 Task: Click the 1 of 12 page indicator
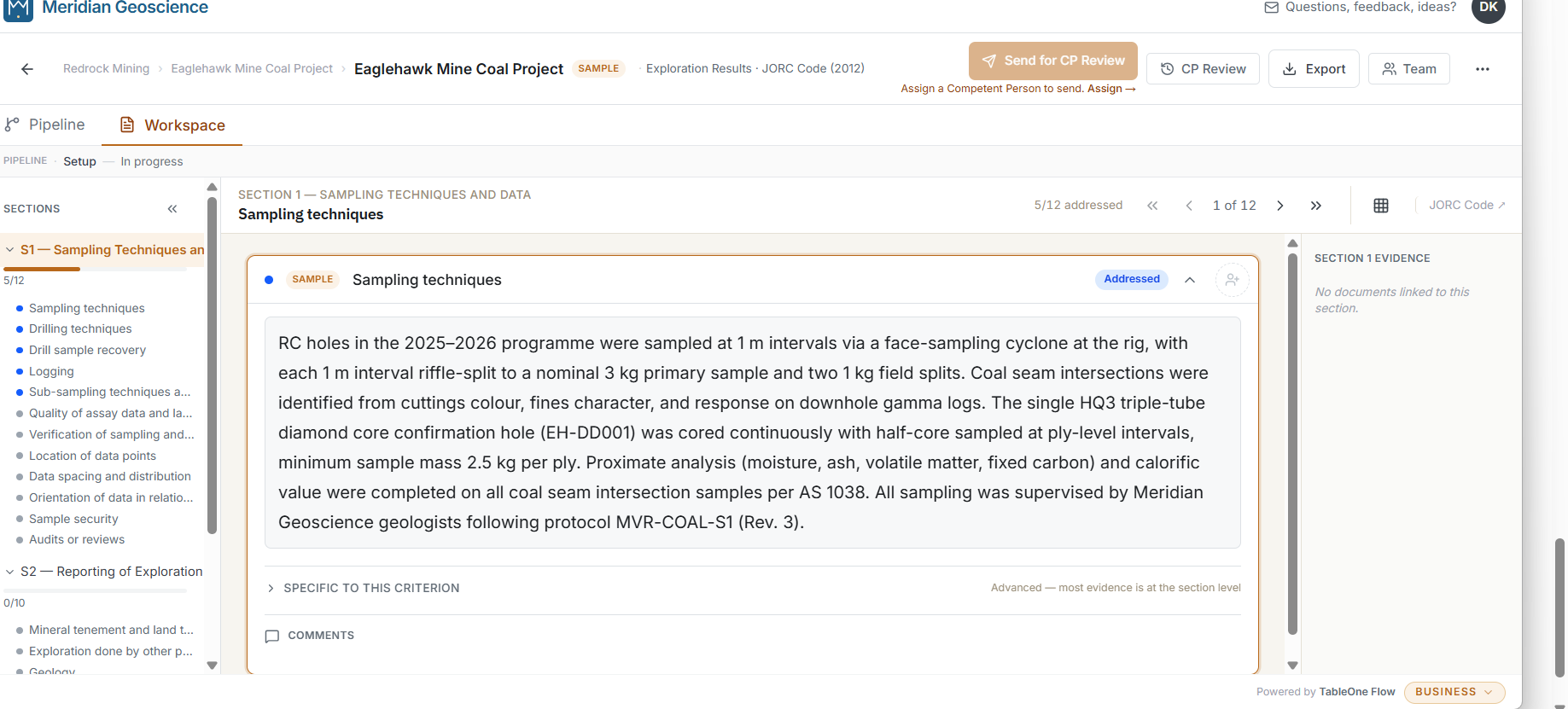point(1234,206)
